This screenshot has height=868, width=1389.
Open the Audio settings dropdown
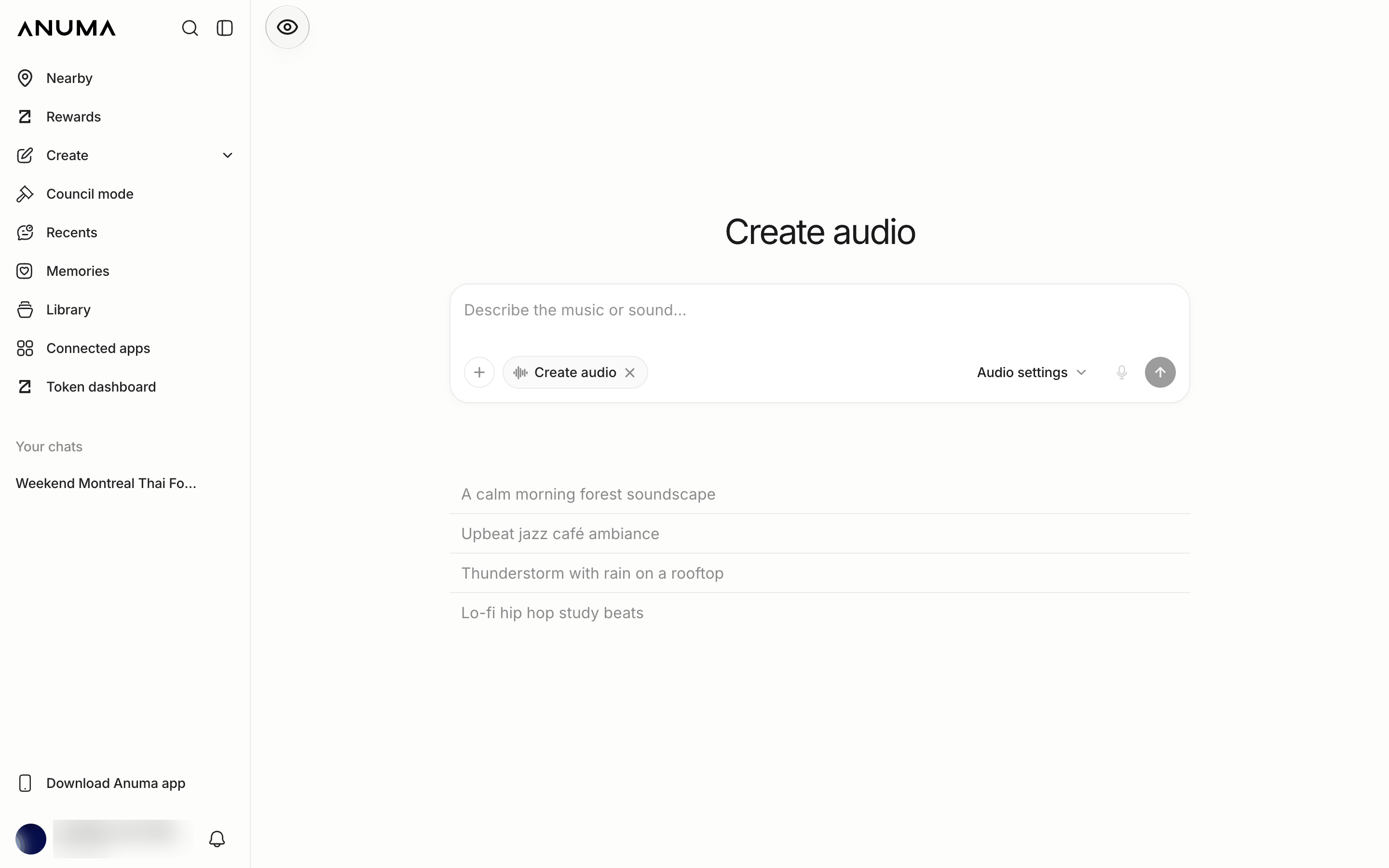click(x=1032, y=373)
